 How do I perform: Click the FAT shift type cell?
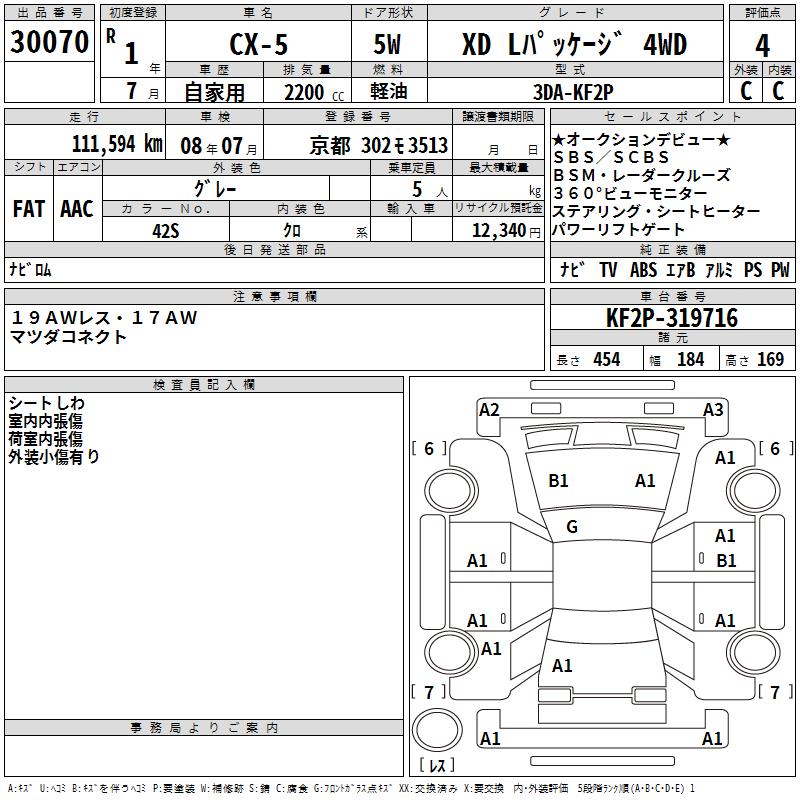[x=28, y=209]
